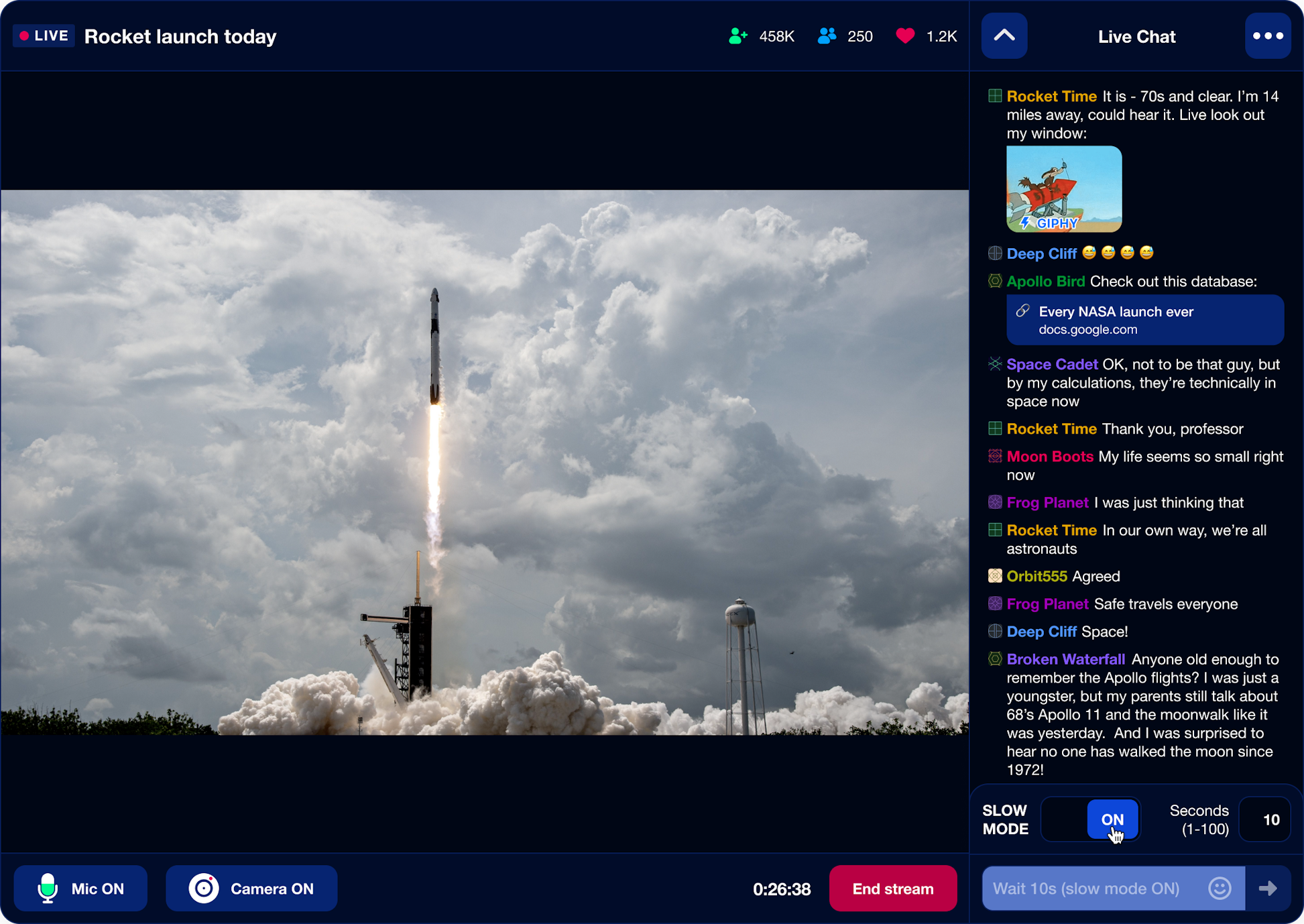The height and width of the screenshot is (924, 1304).
Task: Click the LIVE indicator badge
Action: coord(43,36)
